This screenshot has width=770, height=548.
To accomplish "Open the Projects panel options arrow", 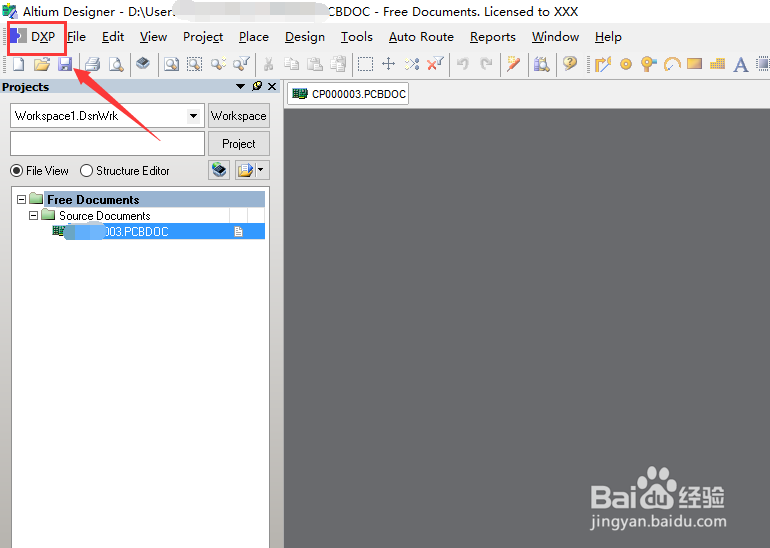I will tap(240, 86).
